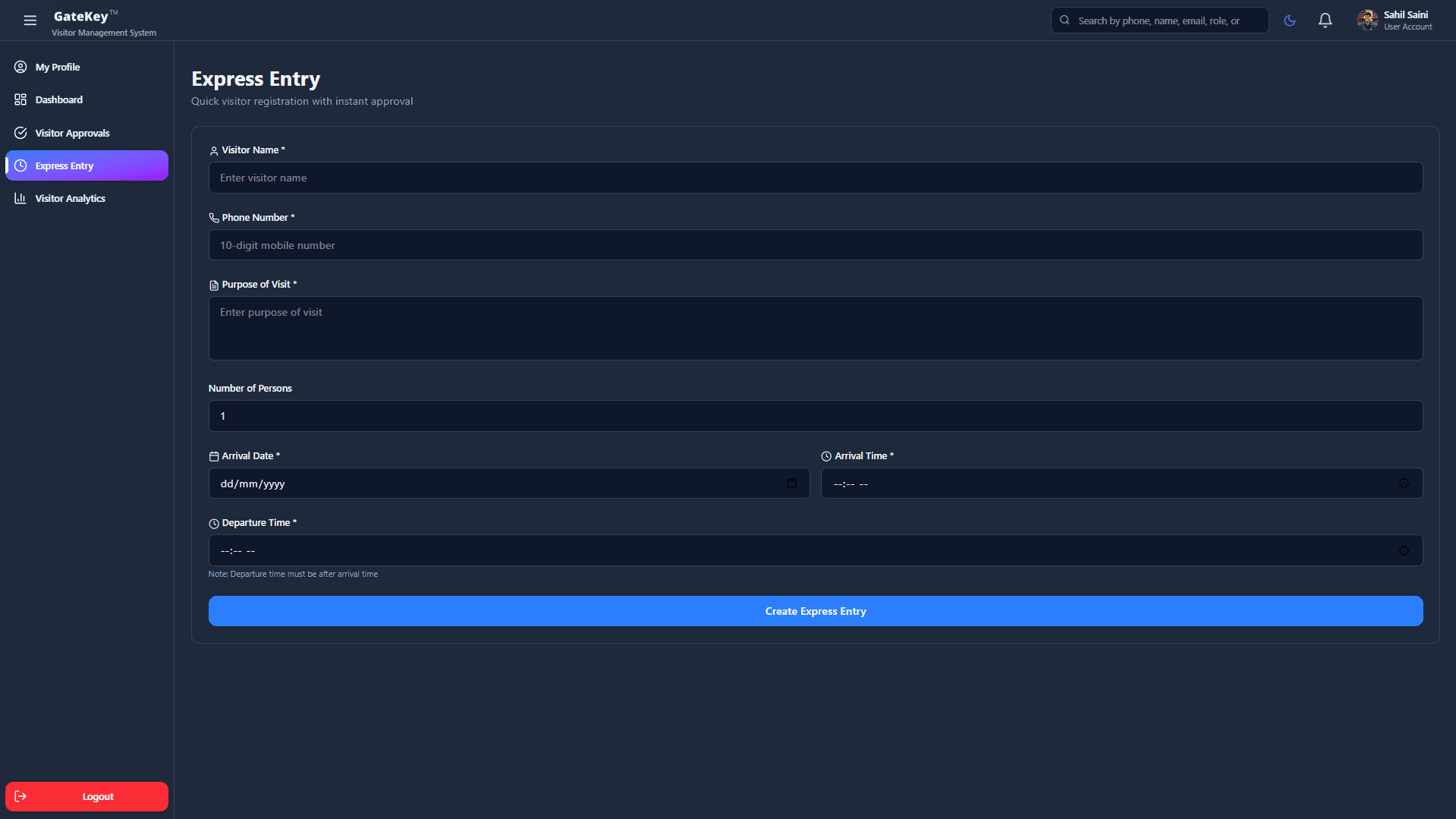Open the Departure Time clock picker
This screenshot has width=1456, height=819.
point(1404,551)
